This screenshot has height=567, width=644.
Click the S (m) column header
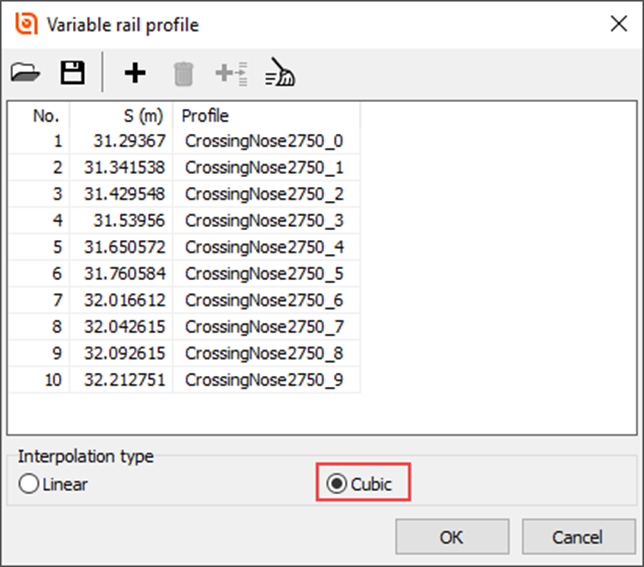point(121,116)
